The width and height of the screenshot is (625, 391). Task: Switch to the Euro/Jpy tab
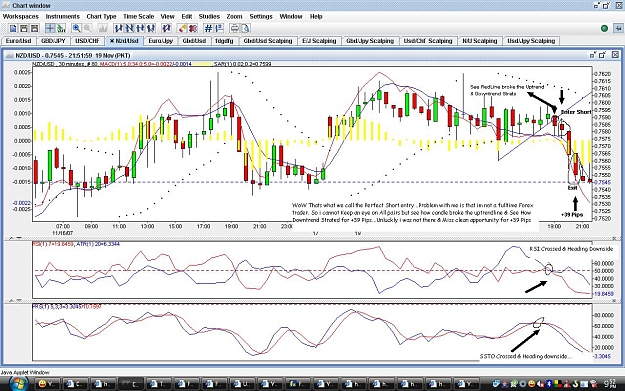161,41
